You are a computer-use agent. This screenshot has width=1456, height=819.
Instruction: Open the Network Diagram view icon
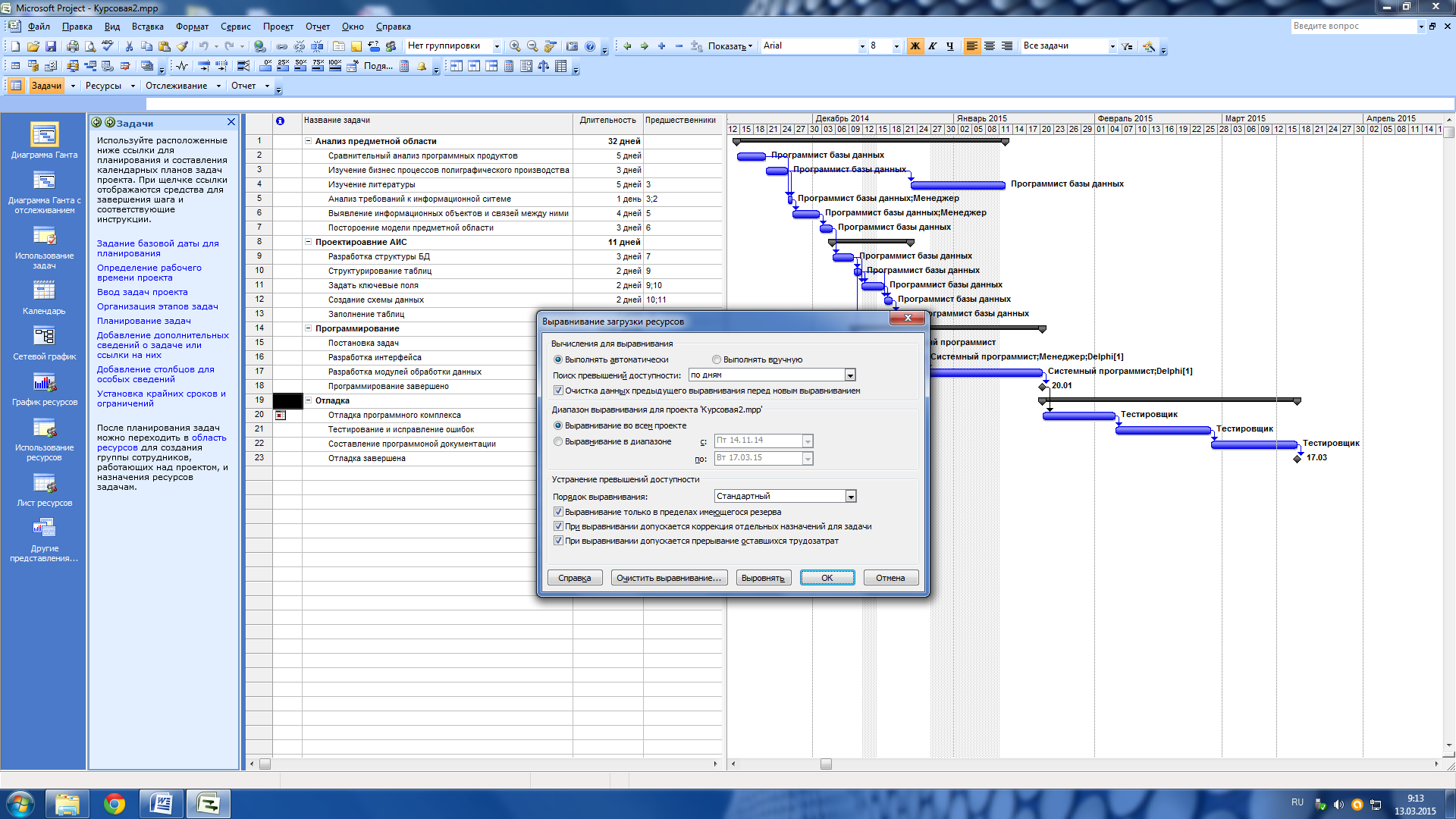click(44, 336)
